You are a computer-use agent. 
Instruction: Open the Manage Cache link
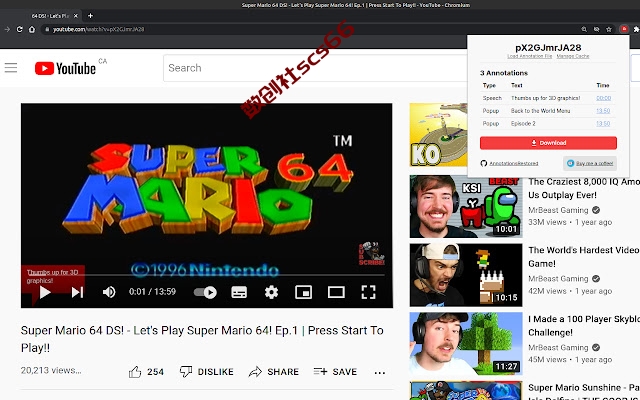click(x=573, y=56)
